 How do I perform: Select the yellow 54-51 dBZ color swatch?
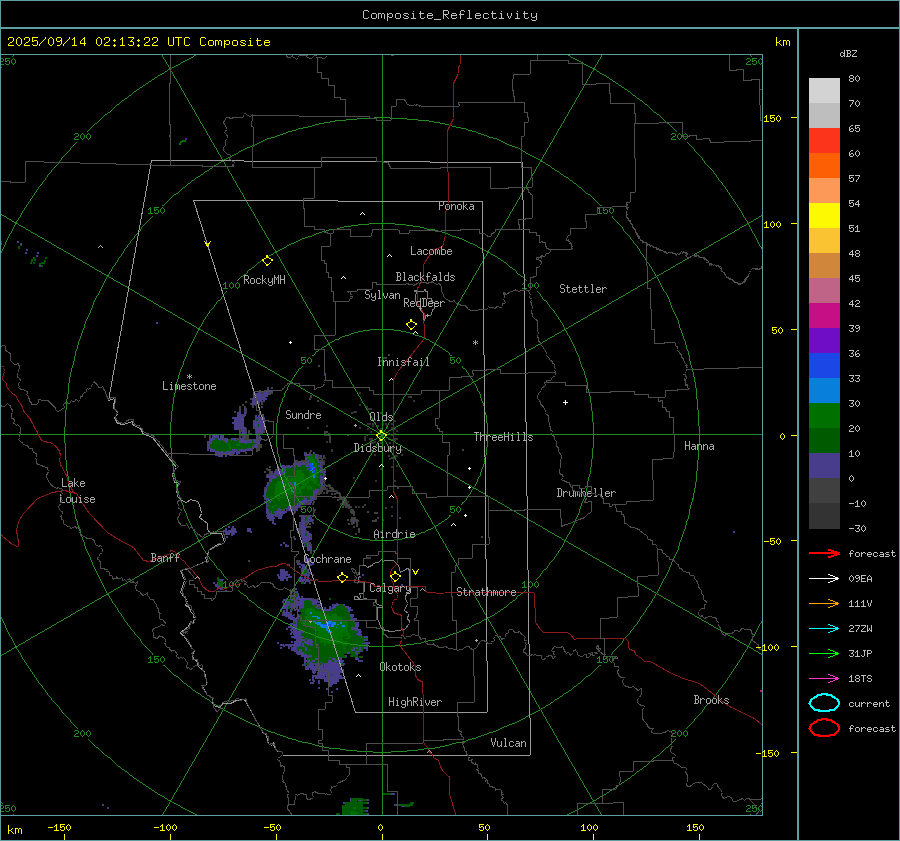(x=824, y=216)
